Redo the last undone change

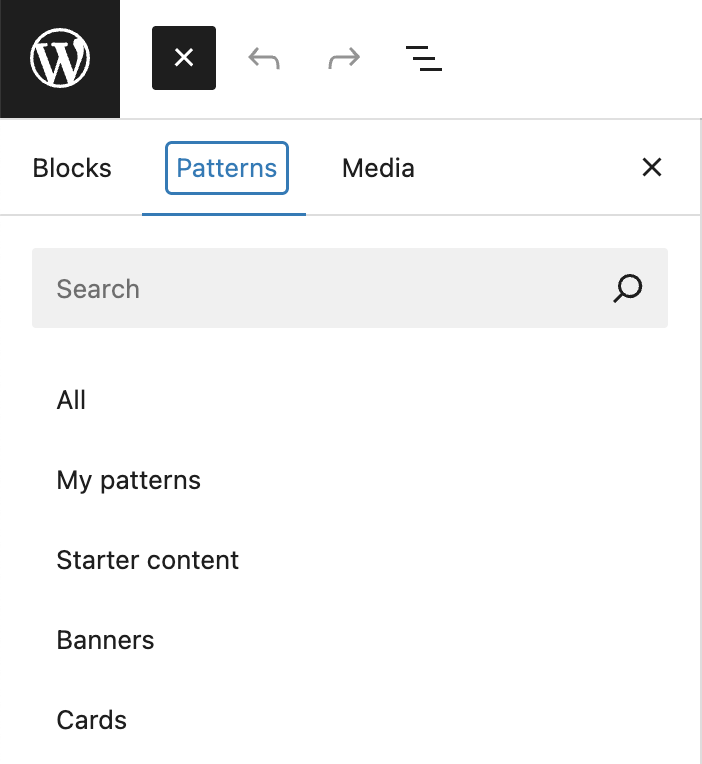344,59
